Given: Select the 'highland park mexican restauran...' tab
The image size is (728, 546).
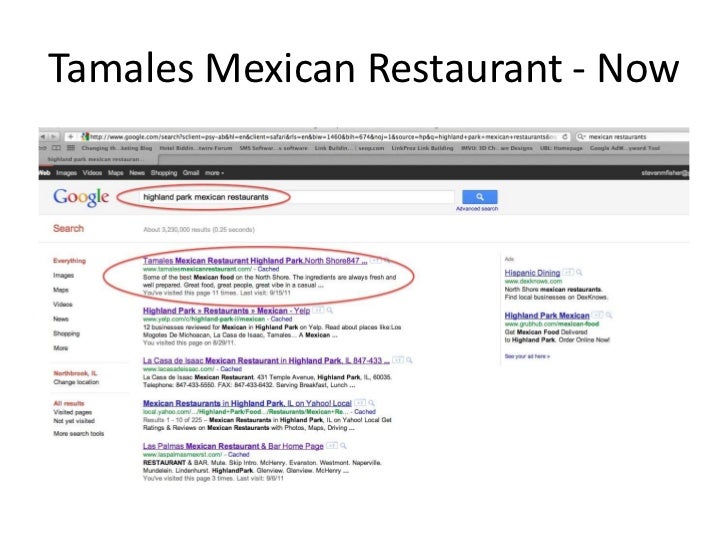Looking at the screenshot, I should click(97, 159).
